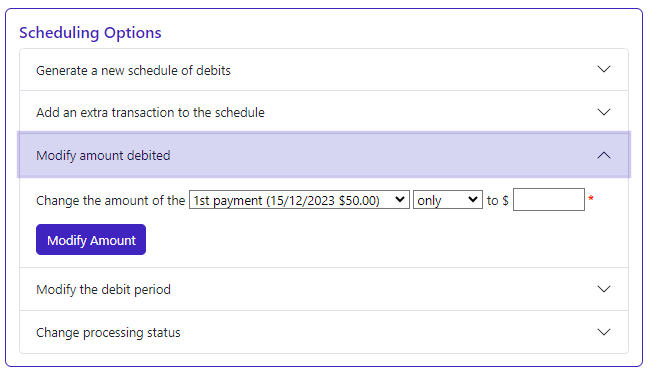Collapse Modify amount debited using the up chevron
Image resolution: width=651 pixels, height=371 pixels.
(x=604, y=155)
